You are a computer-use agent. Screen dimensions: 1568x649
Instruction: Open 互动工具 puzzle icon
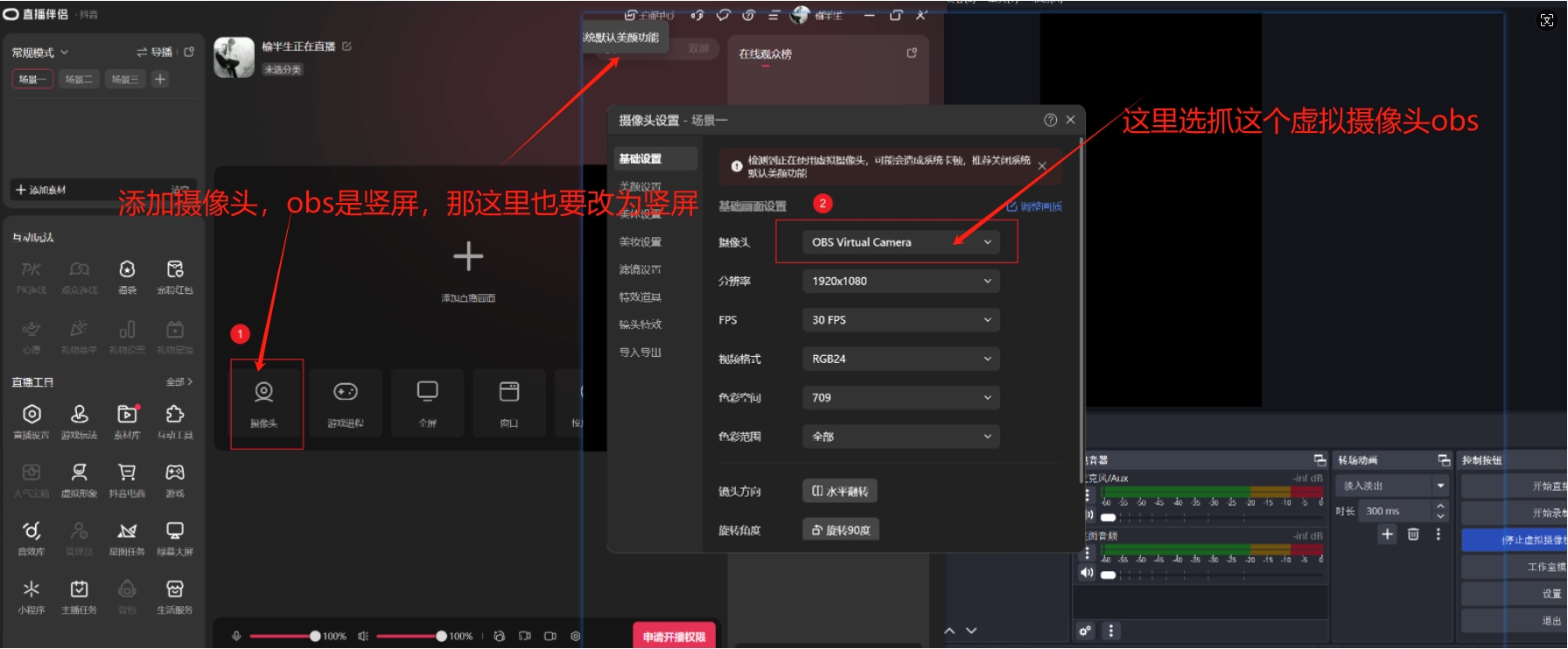point(175,422)
